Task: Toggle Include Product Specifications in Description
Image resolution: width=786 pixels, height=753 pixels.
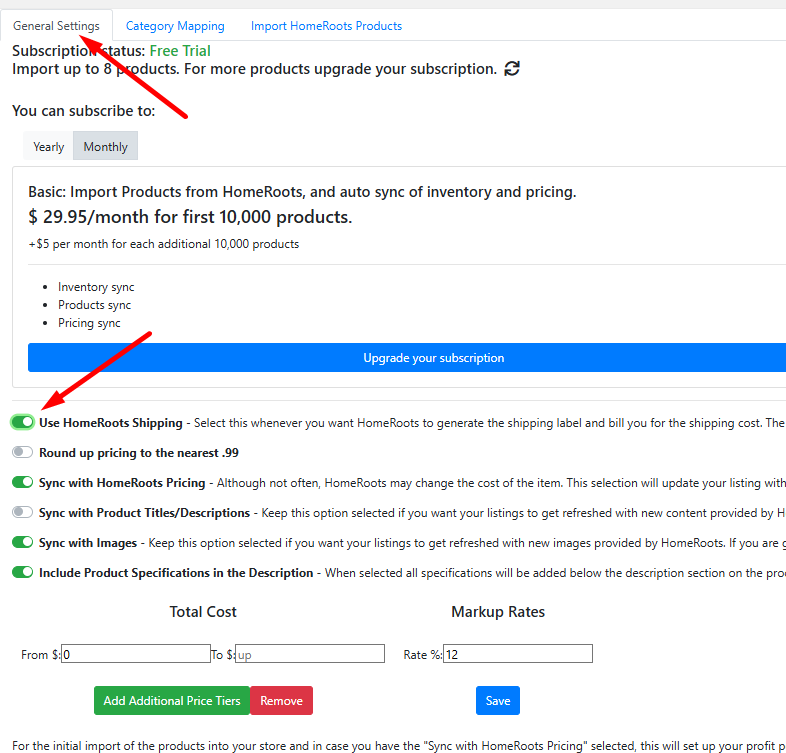Action: 23,572
